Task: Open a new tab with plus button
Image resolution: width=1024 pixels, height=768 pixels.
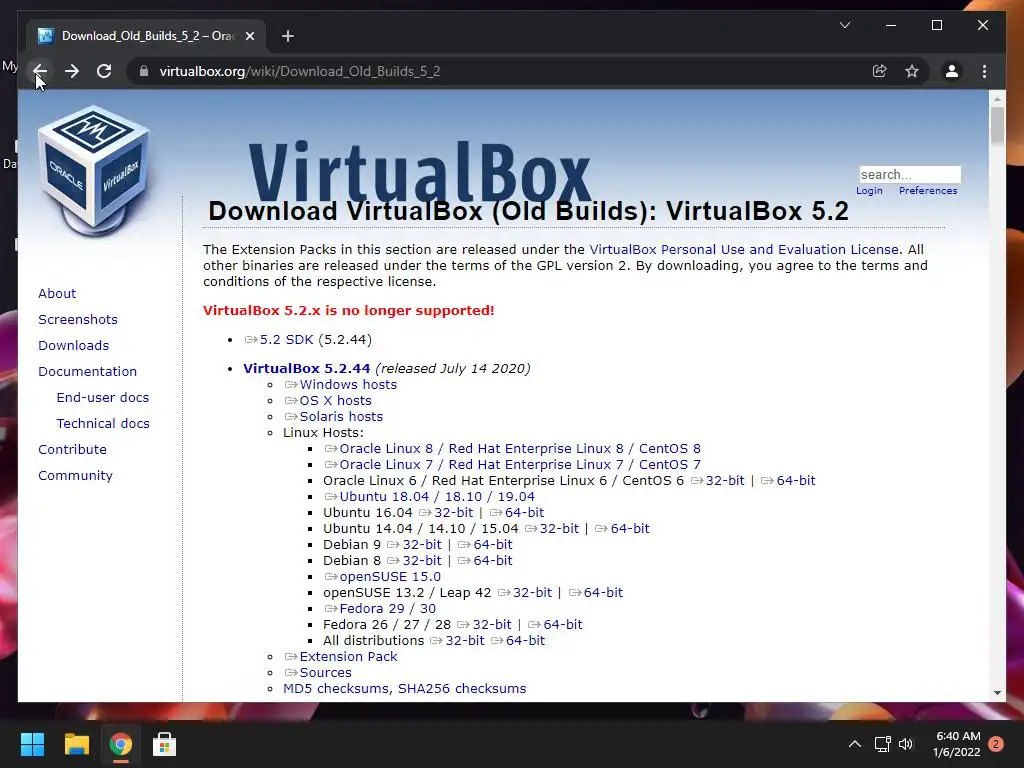Action: 288,36
